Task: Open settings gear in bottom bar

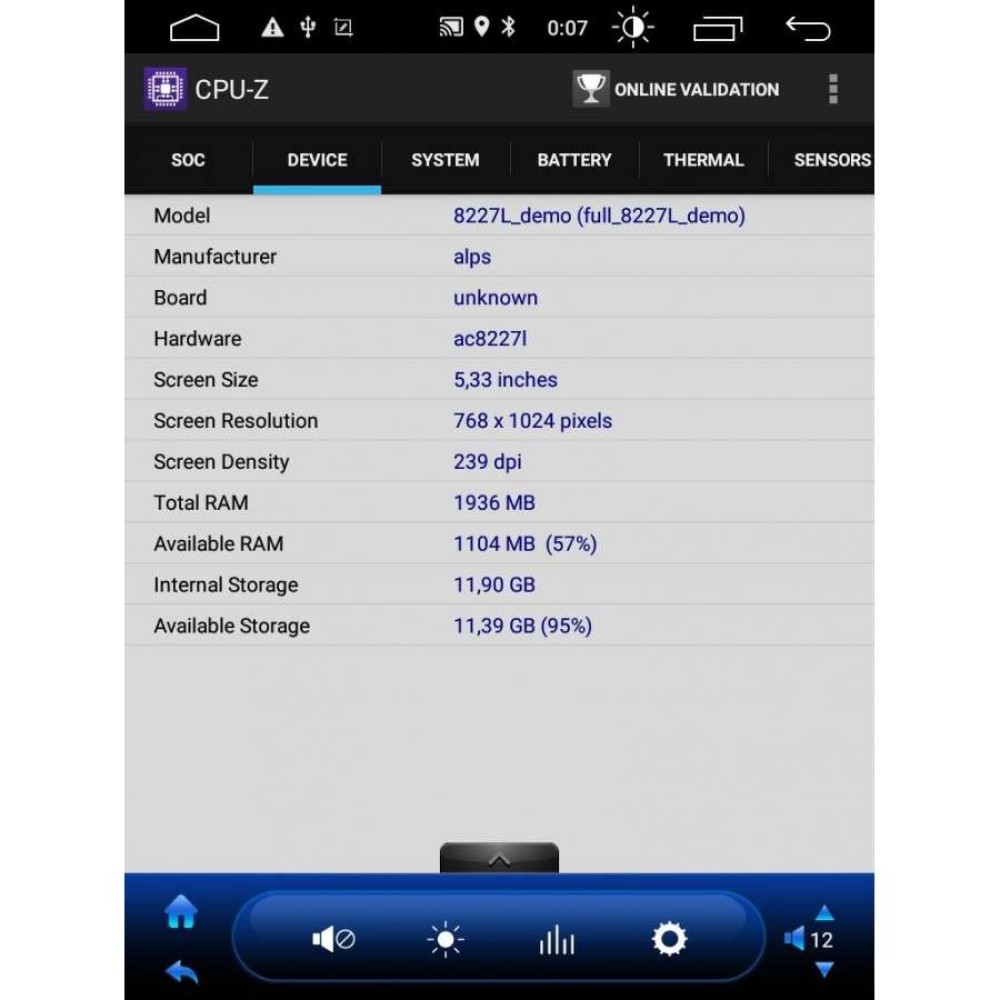Action: pyautogui.click(x=669, y=939)
